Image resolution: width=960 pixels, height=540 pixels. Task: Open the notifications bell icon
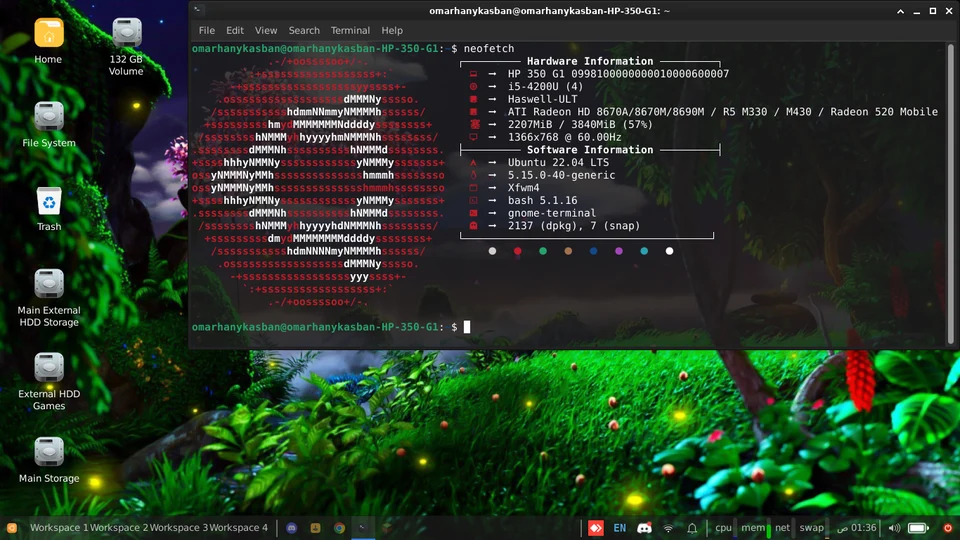click(692, 528)
